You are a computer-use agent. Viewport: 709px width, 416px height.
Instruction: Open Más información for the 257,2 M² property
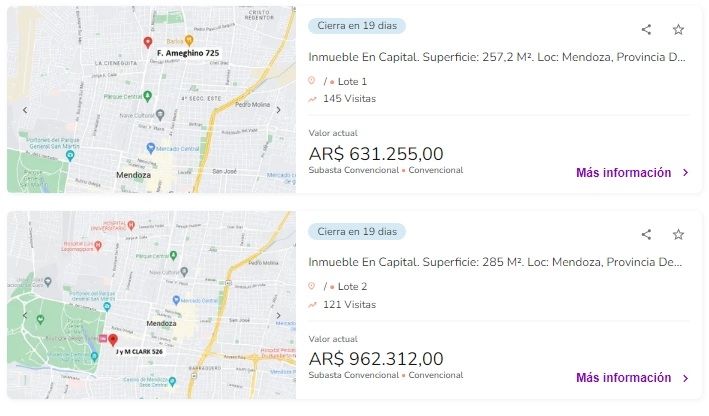click(x=632, y=173)
